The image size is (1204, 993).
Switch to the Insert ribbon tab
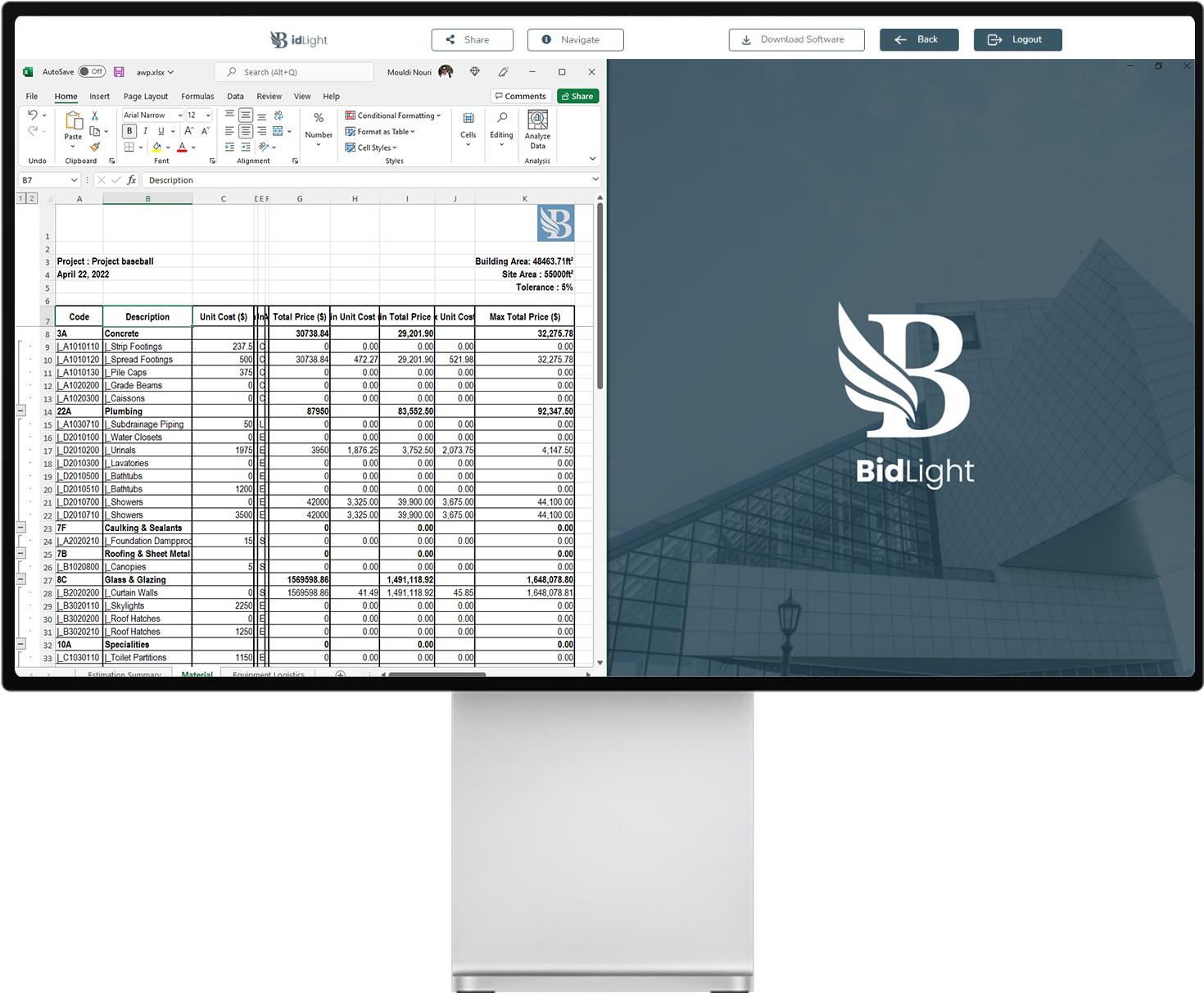pyautogui.click(x=99, y=97)
